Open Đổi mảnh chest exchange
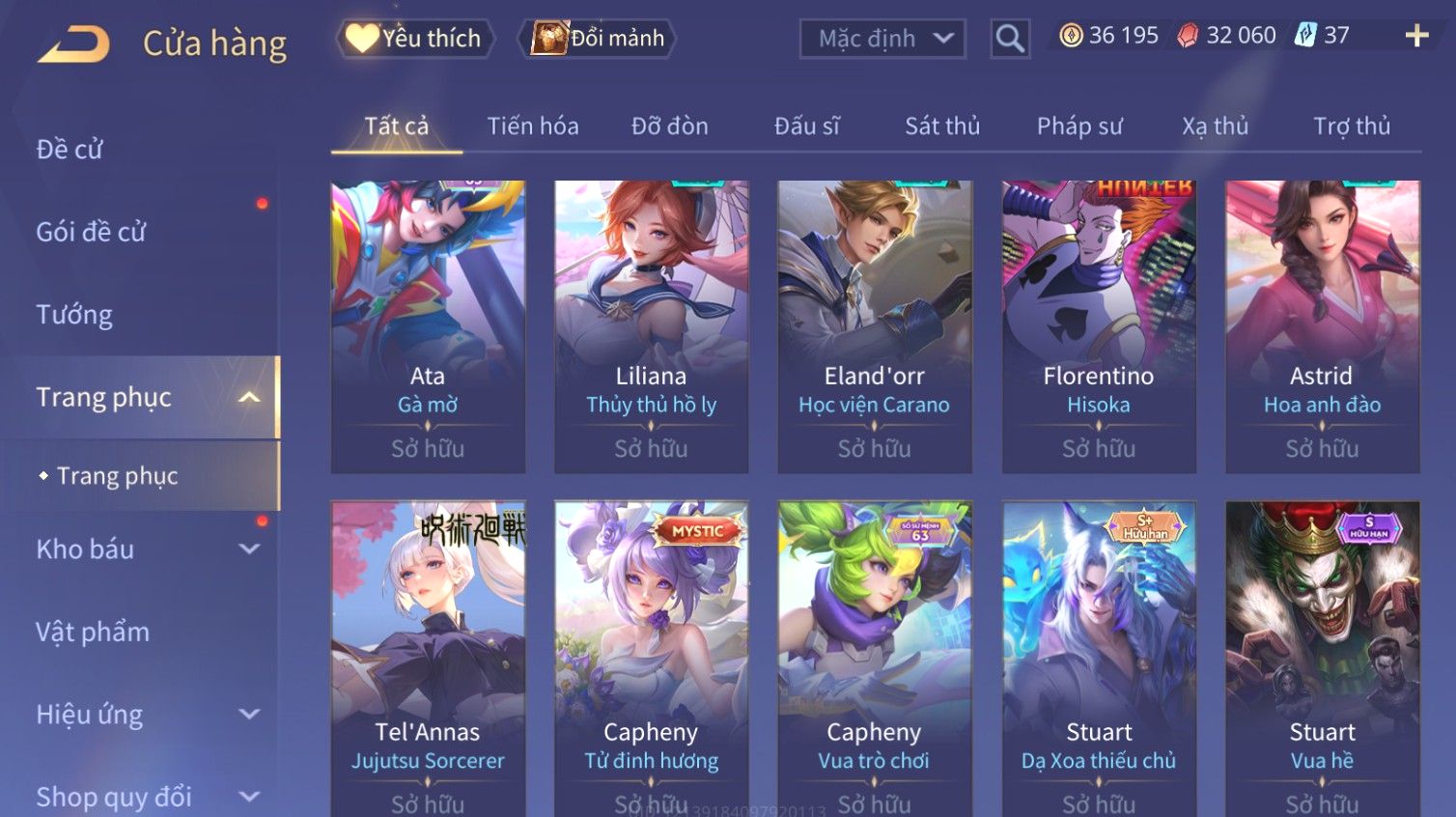Image resolution: width=1456 pixels, height=817 pixels. click(597, 39)
